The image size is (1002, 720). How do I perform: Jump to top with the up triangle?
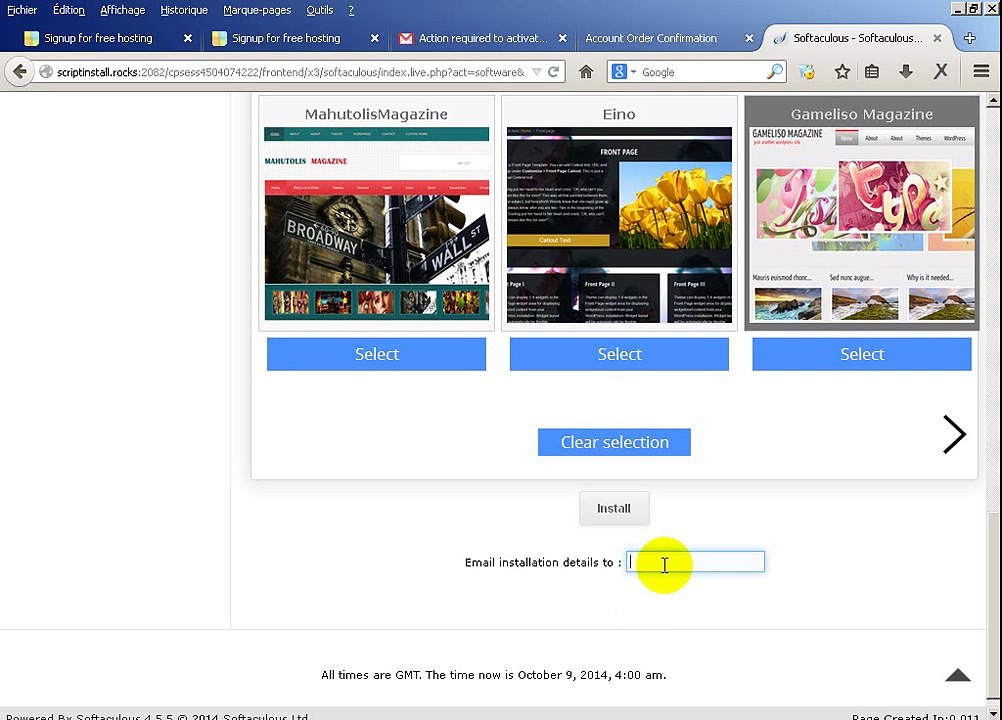coord(957,675)
